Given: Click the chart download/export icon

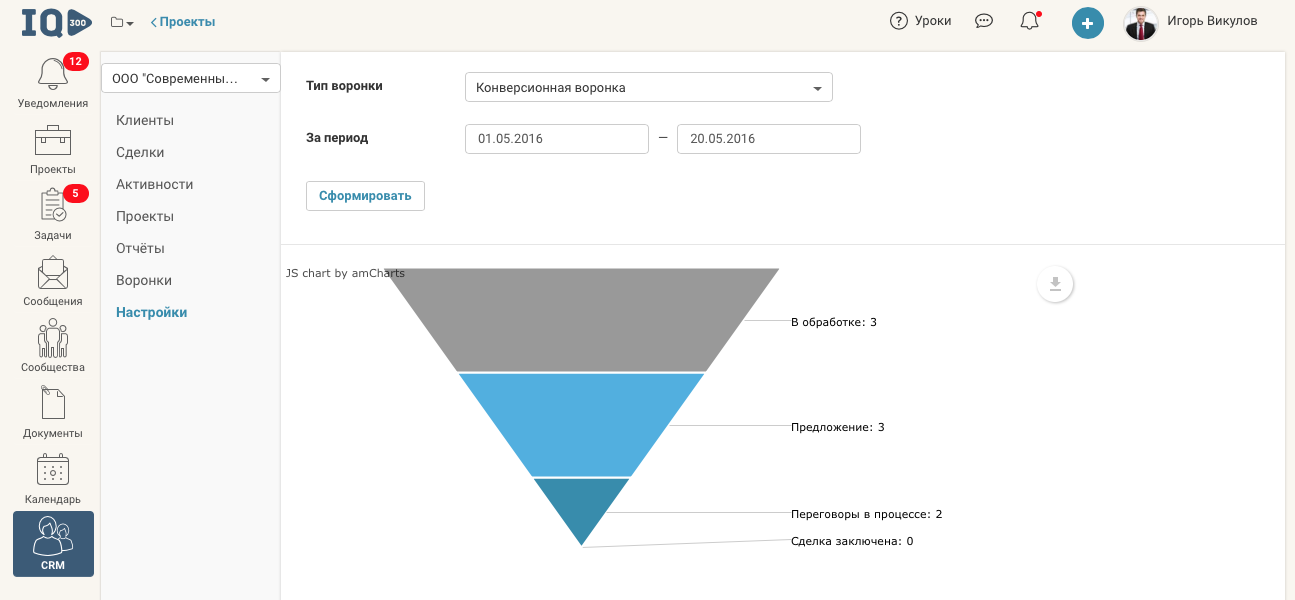Looking at the screenshot, I should 1055,285.
